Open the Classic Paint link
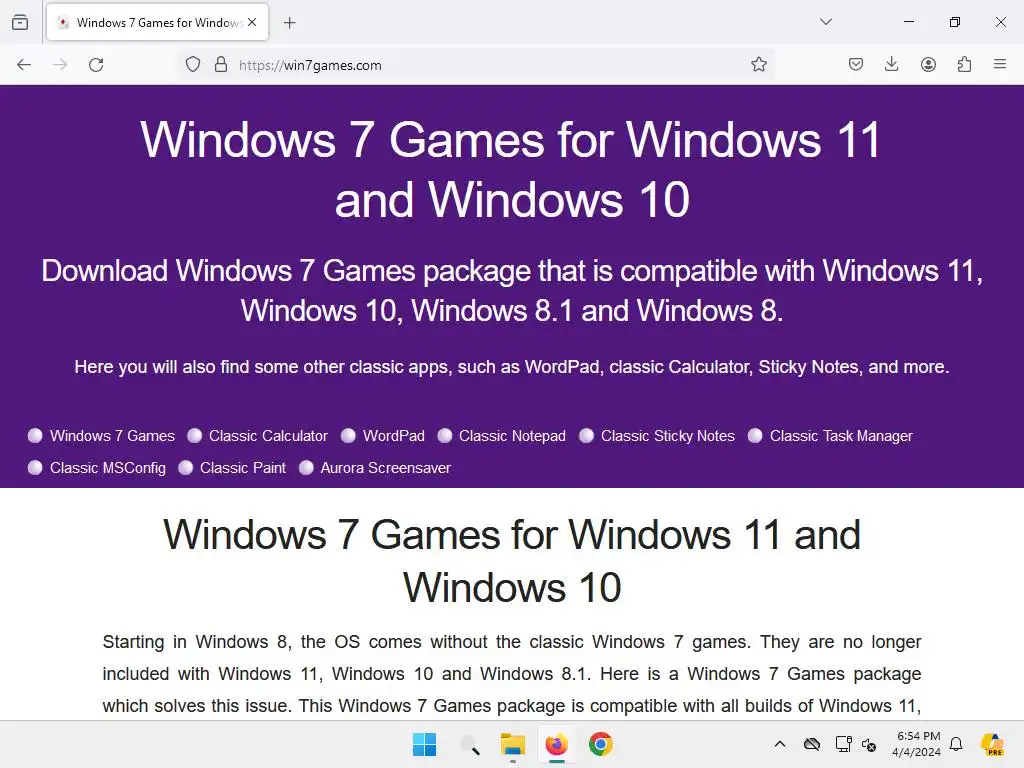Viewport: 1024px width, 768px height. tap(243, 468)
